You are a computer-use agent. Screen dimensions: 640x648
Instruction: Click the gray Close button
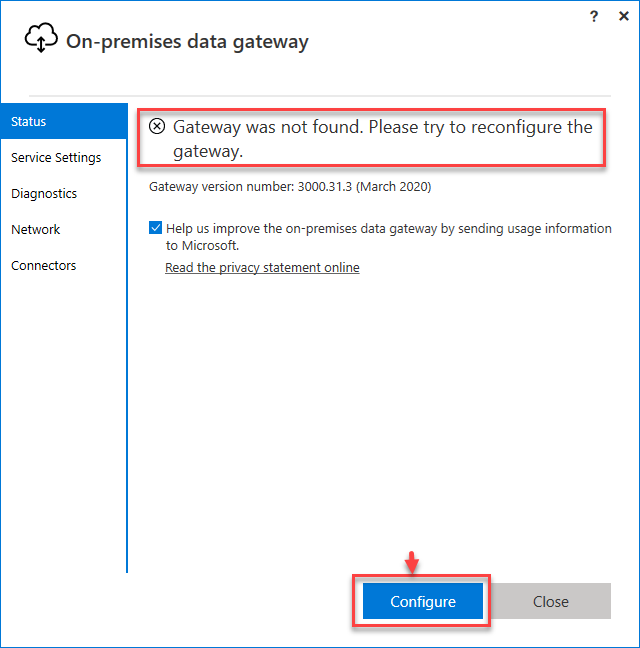coord(550,602)
